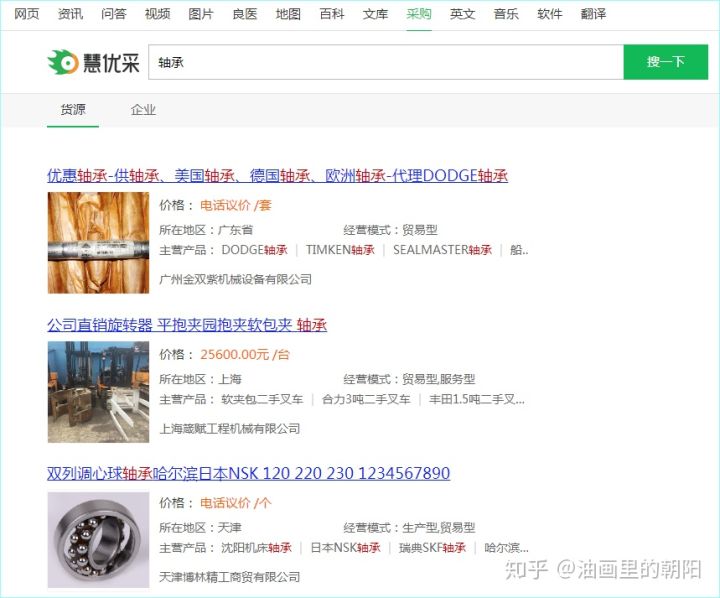Open thumbnail of DODGE bearing listing
The image size is (720, 598).
[98, 243]
